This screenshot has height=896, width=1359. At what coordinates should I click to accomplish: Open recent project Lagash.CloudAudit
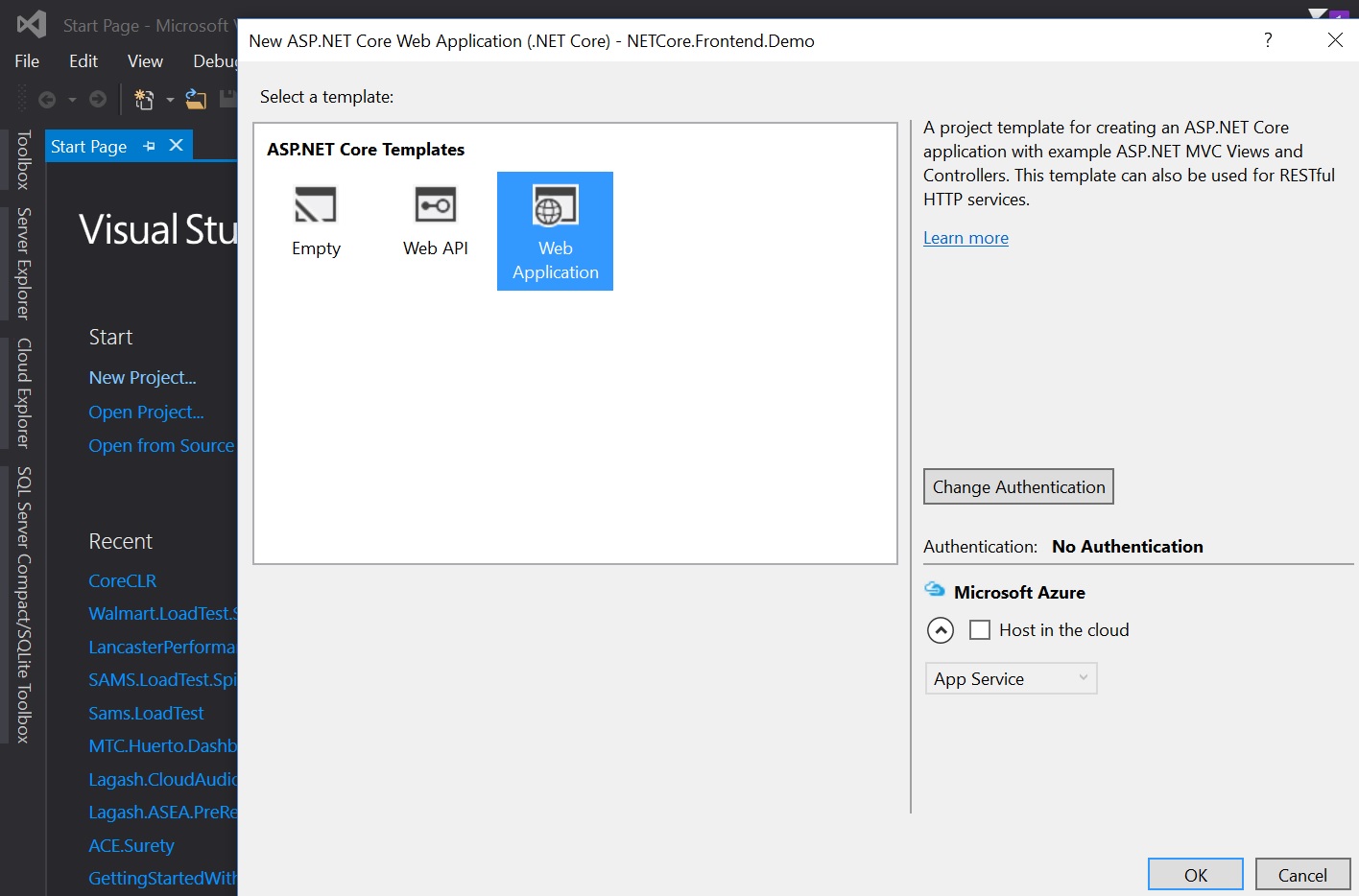point(162,779)
